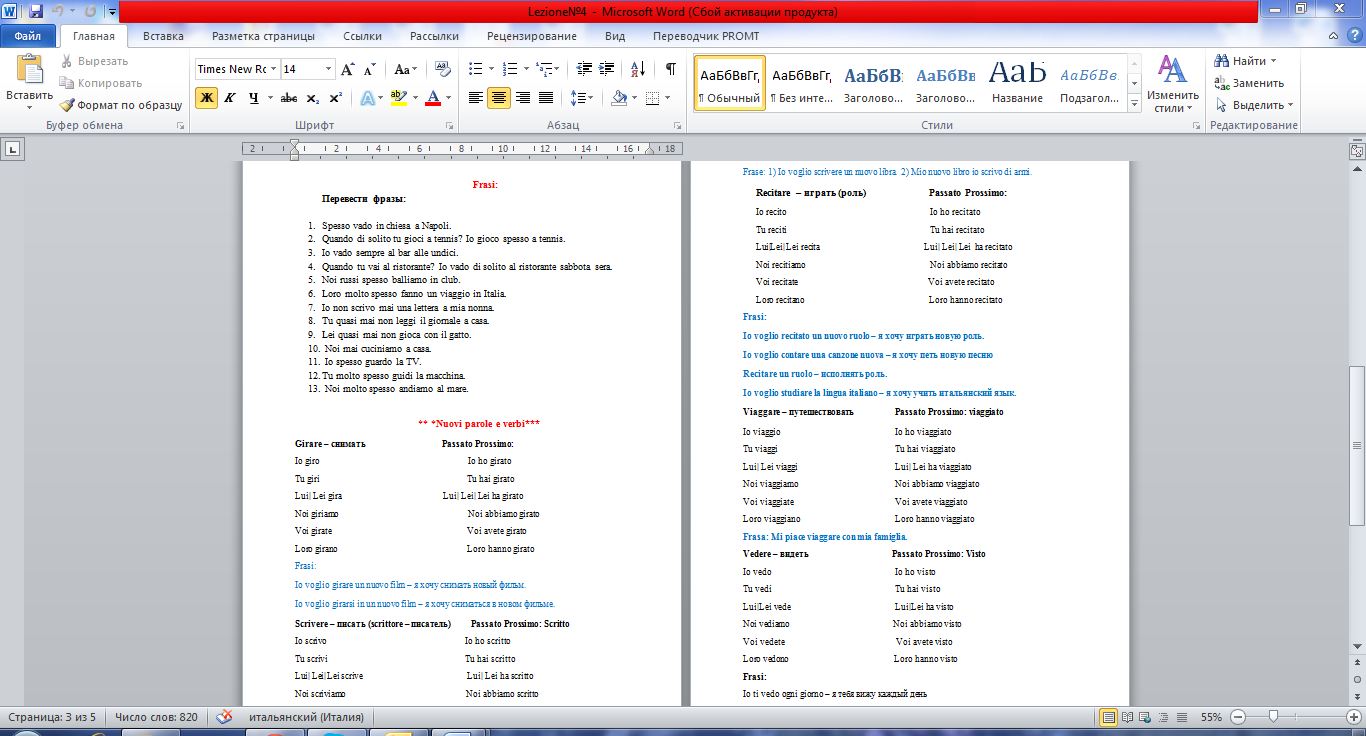Viewport: 1366px width, 736px height.
Task: Switch to the Рецензирование tab
Action: [532, 36]
